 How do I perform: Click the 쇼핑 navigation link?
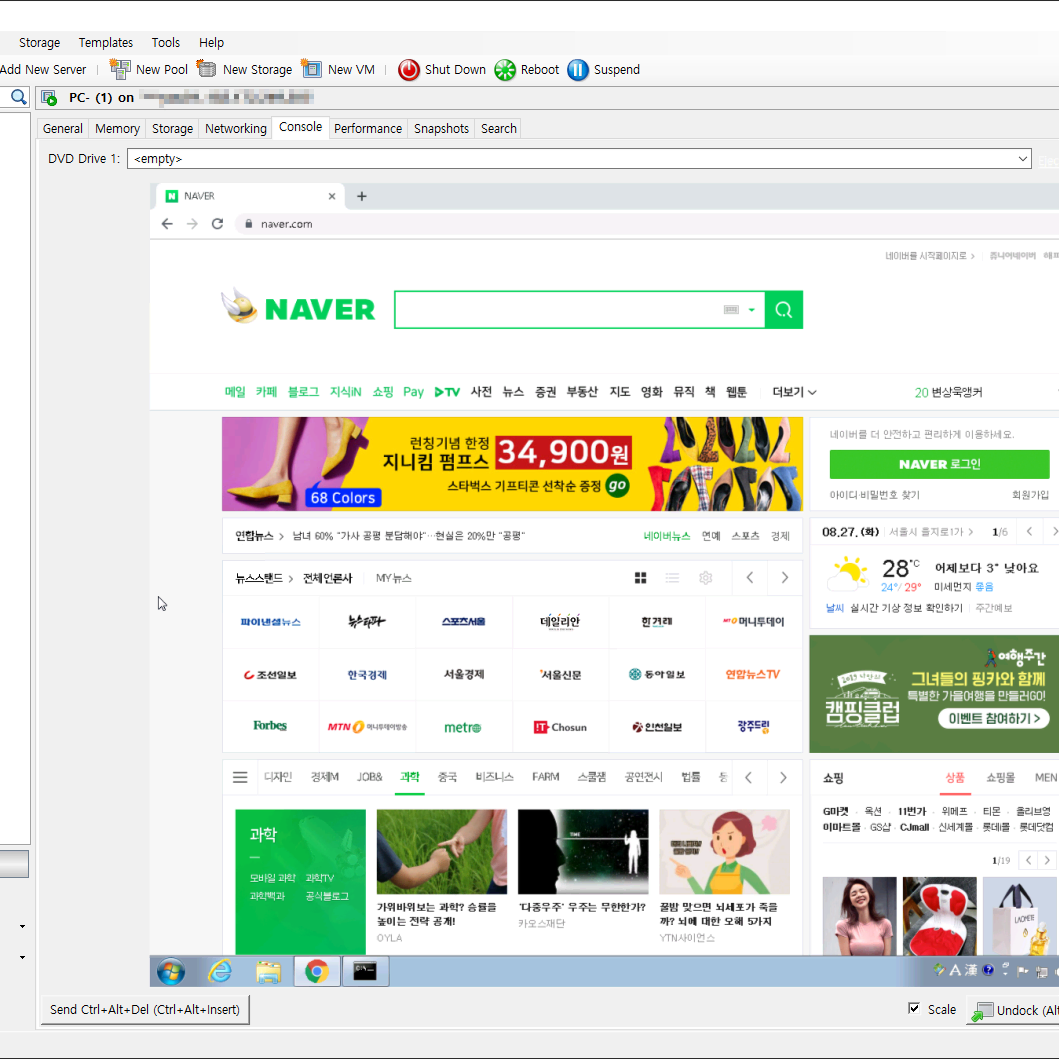pyautogui.click(x=383, y=392)
